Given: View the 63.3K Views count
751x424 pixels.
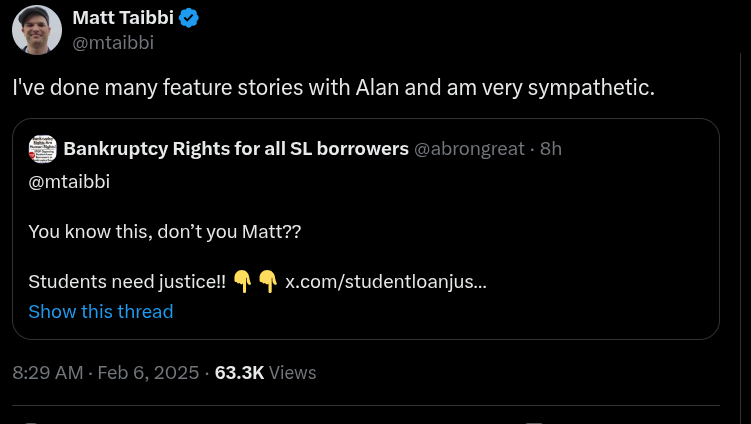Looking at the screenshot, I should [x=265, y=373].
